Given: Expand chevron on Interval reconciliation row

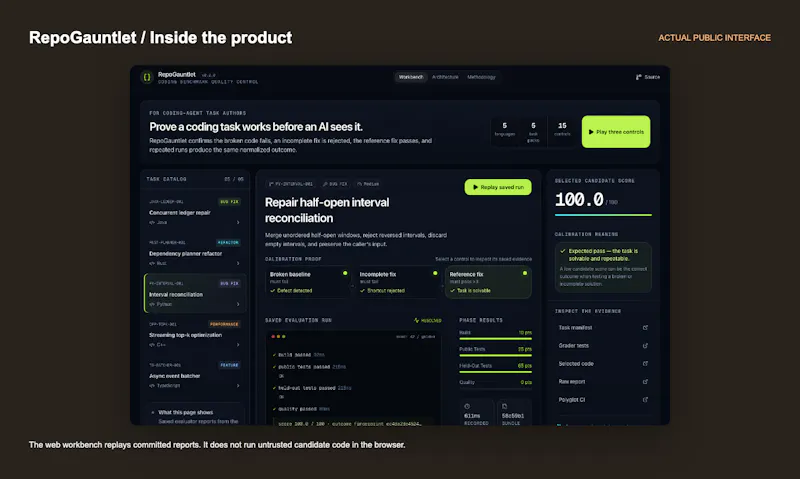Looking at the screenshot, I should click(x=238, y=304).
